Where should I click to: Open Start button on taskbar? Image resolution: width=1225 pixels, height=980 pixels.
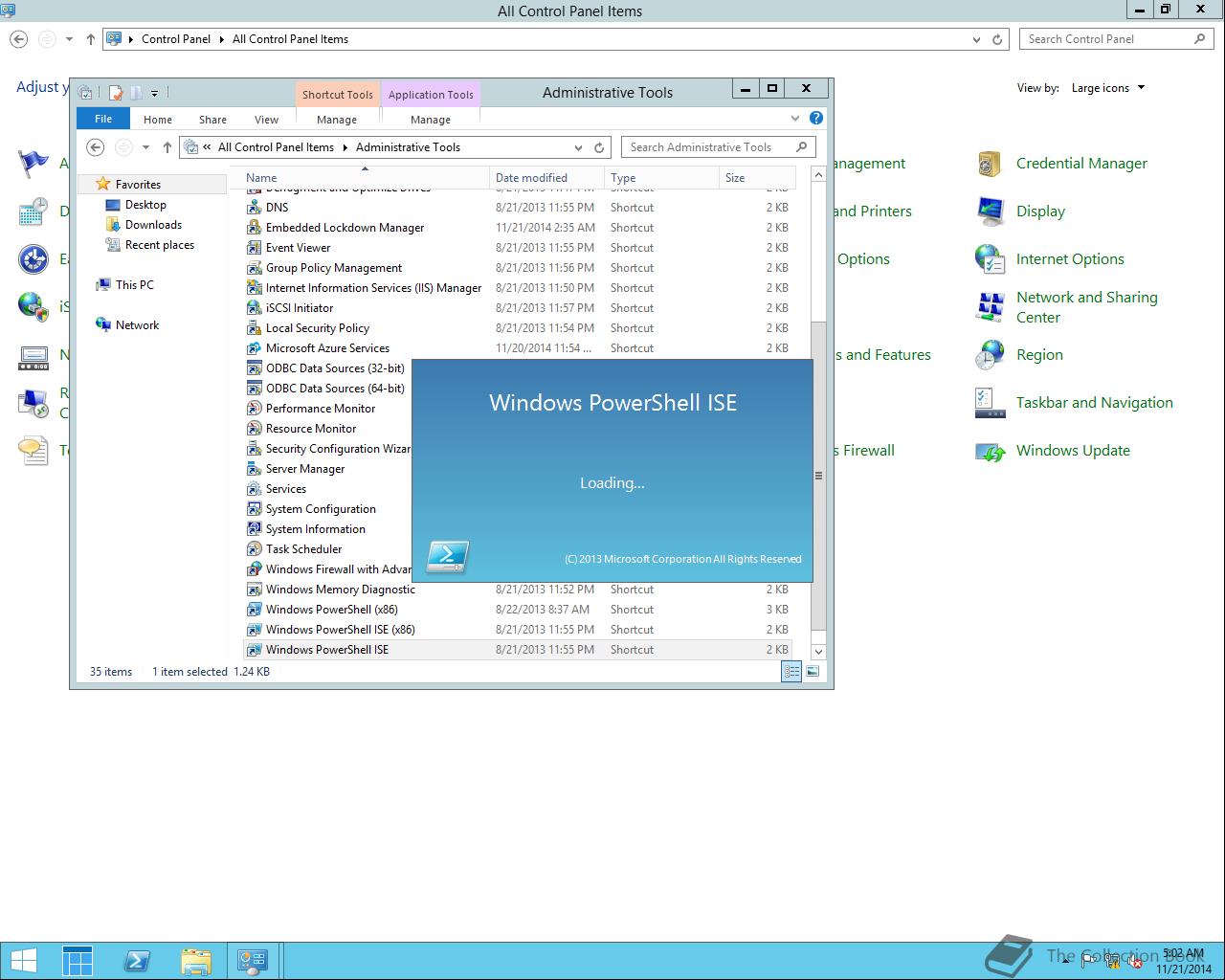coord(23,960)
